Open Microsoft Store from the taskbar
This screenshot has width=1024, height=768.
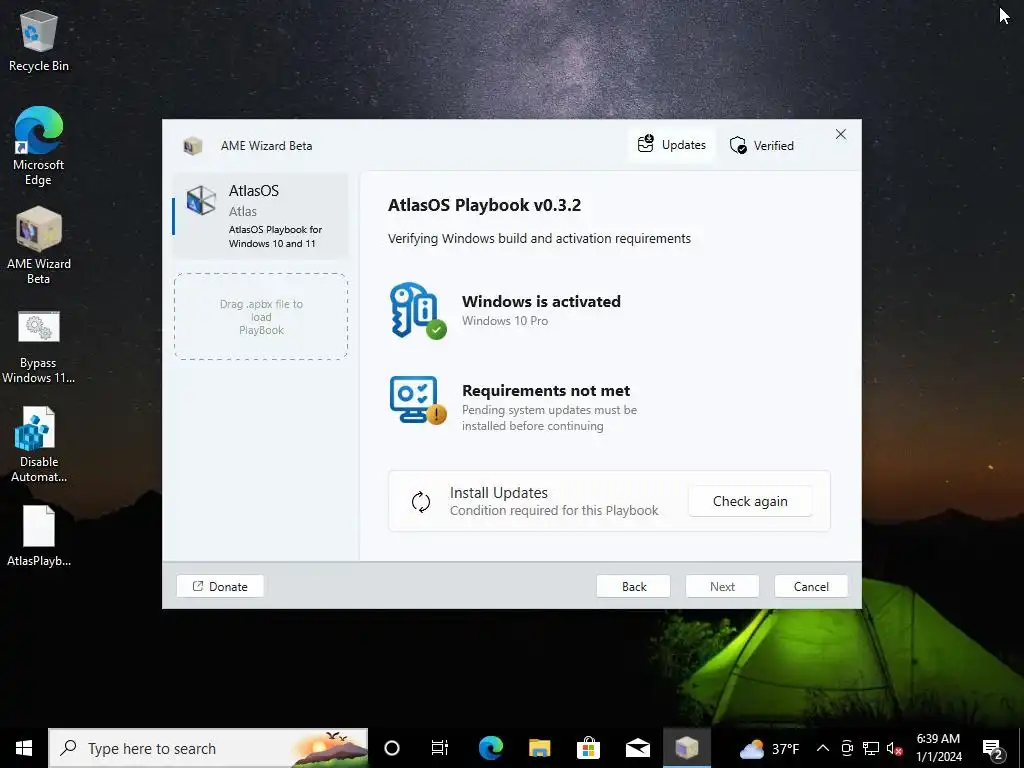tap(588, 748)
